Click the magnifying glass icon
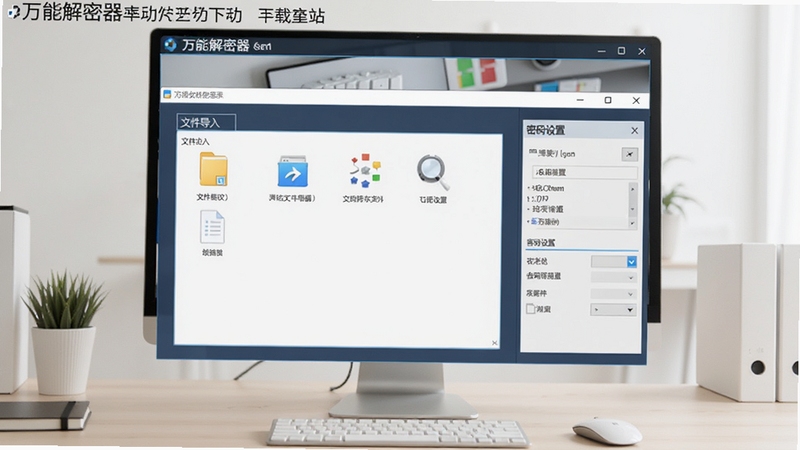Viewport: 800px width, 450px height. pos(433,172)
